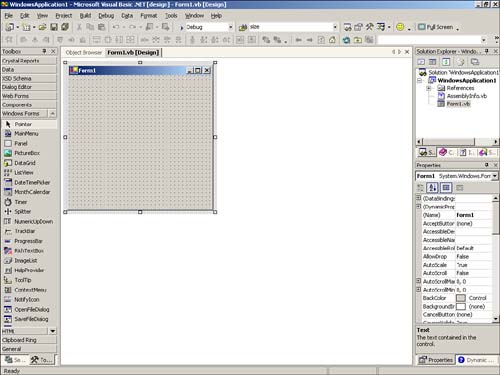Open the Properties Window toolbar icon
Viewport: 500px width, 375px height.
tap(358, 27)
